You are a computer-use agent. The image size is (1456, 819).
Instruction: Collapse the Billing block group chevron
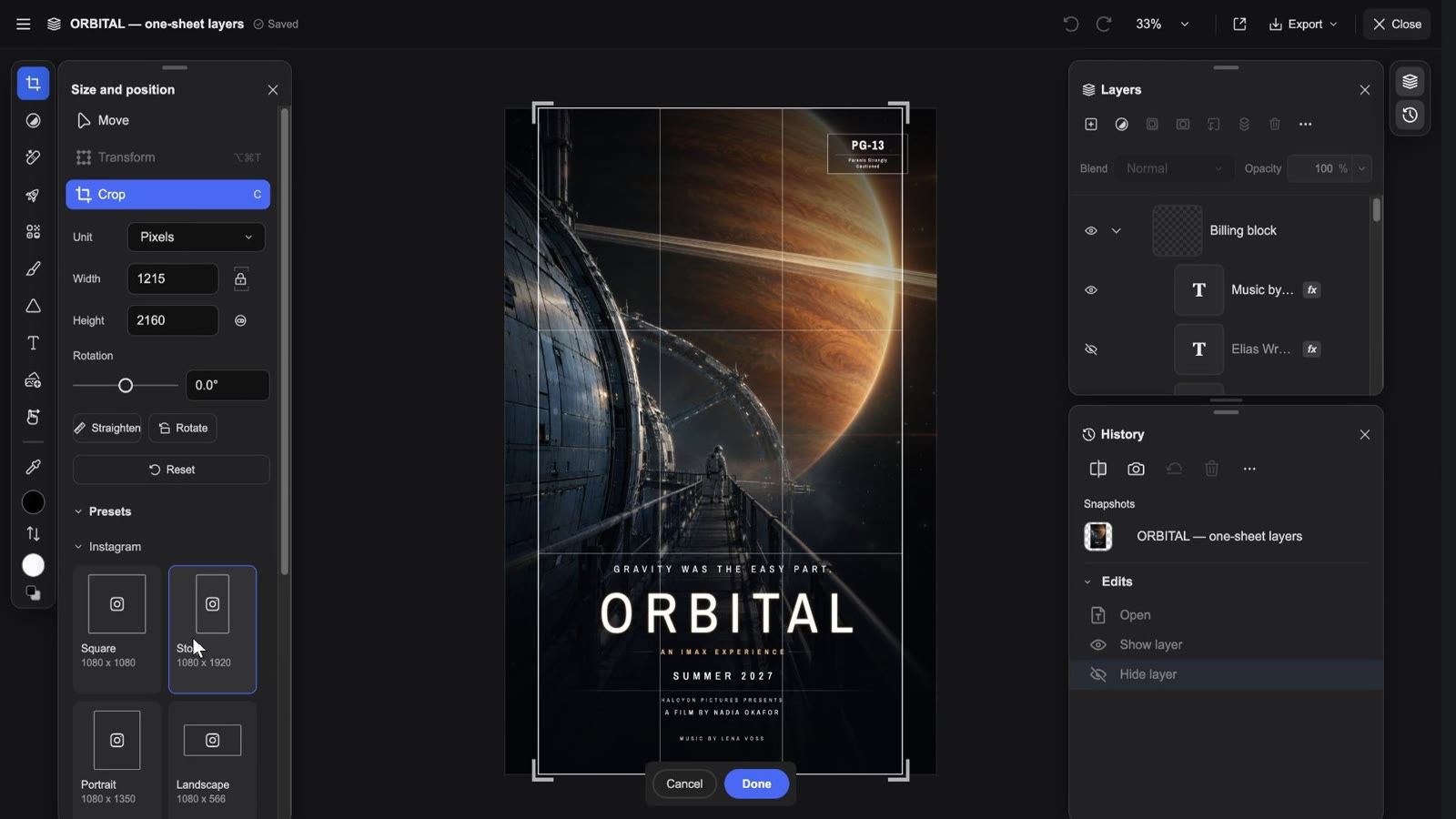pyautogui.click(x=1117, y=230)
